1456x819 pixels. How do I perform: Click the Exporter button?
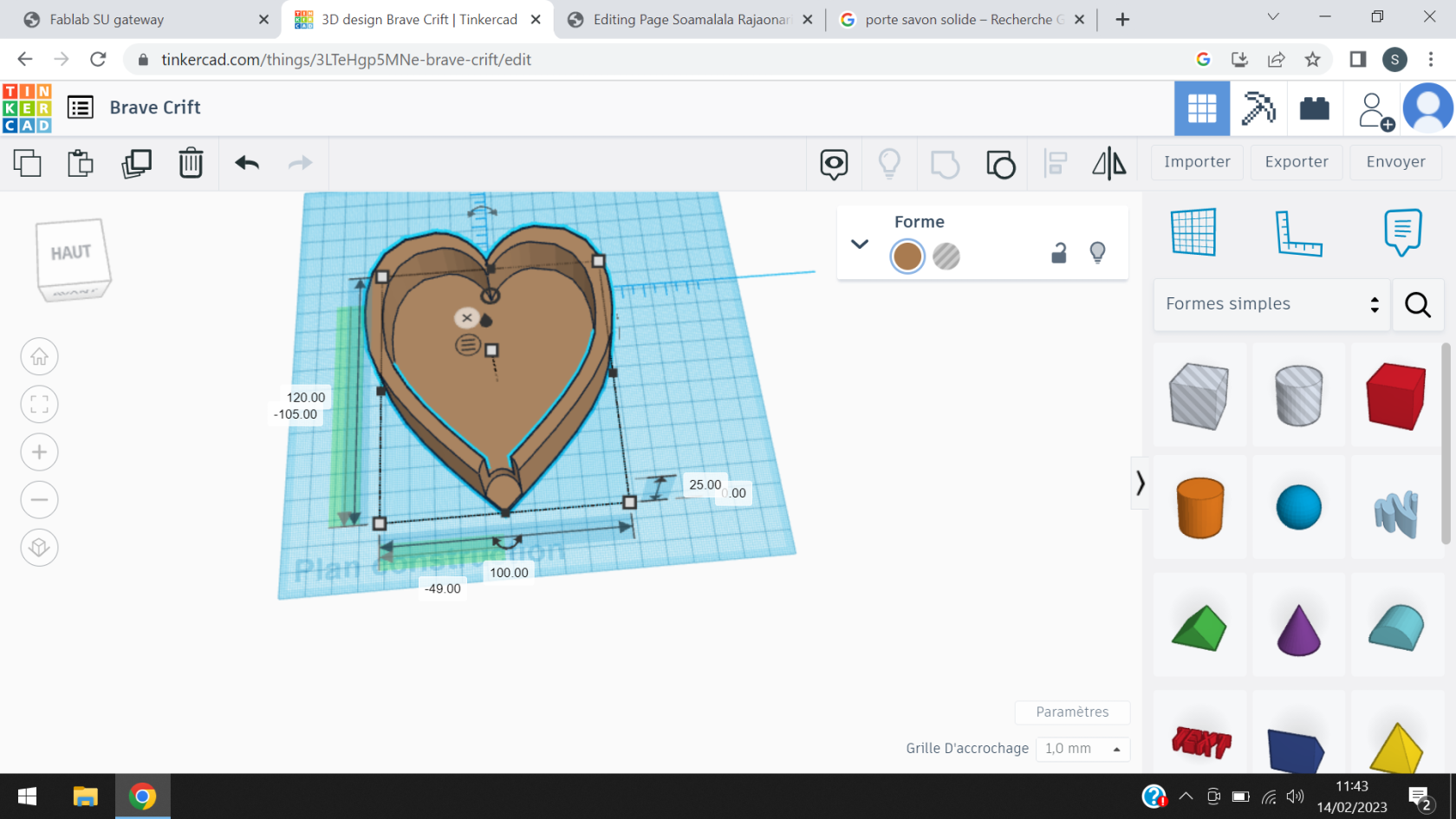pos(1297,162)
